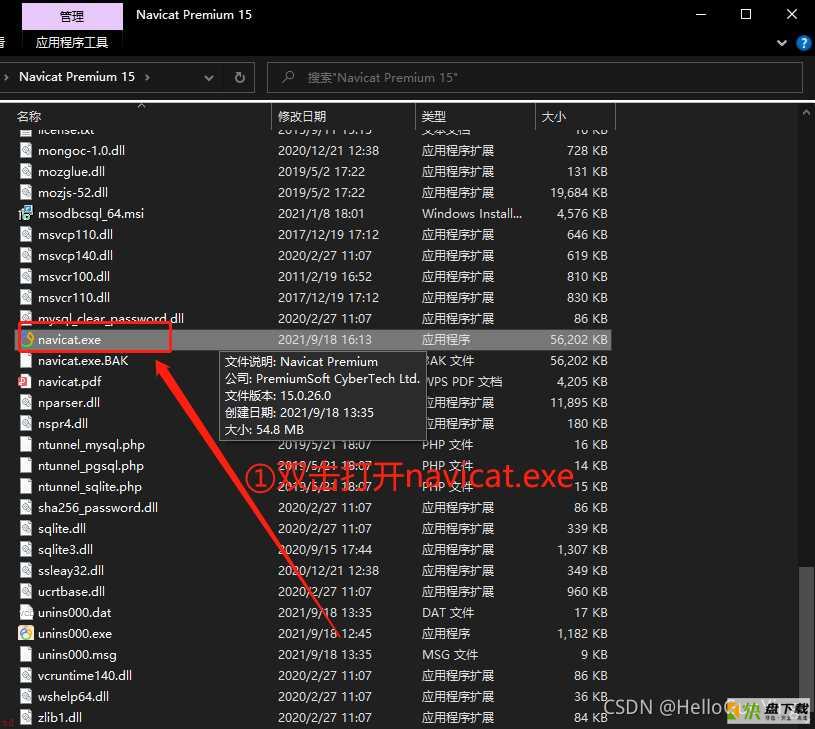Open the 应用程序工具 tab

click(72, 43)
